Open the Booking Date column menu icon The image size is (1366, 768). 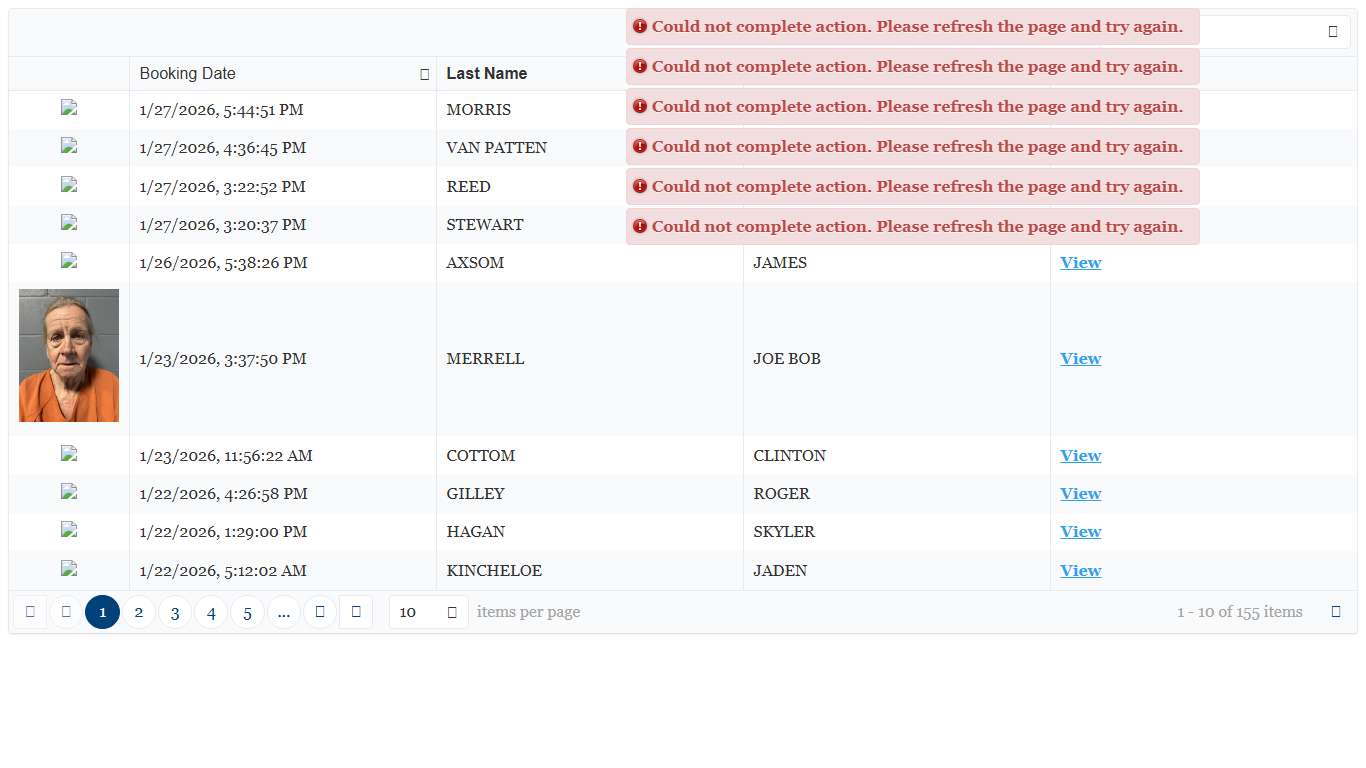(424, 74)
